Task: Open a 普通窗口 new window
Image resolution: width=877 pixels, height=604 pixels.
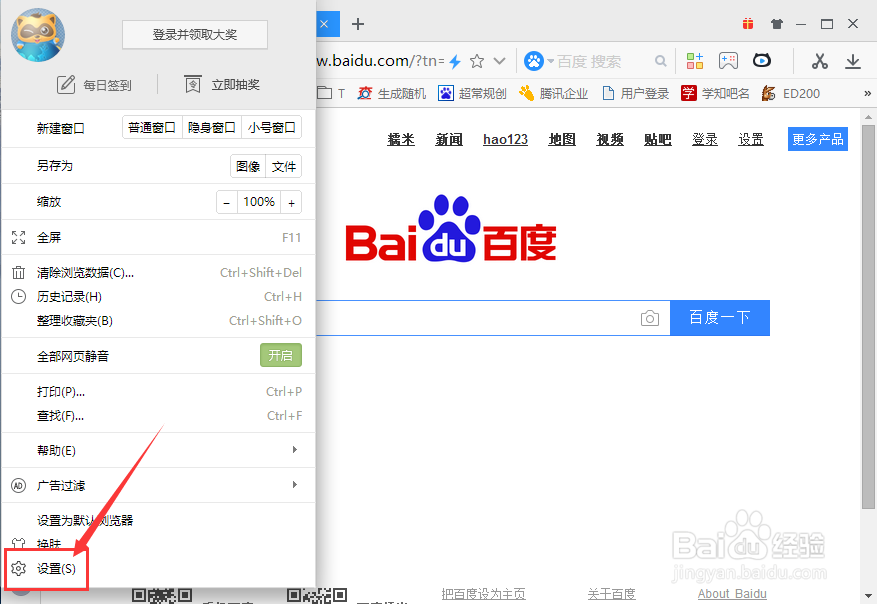Action: coord(152,128)
